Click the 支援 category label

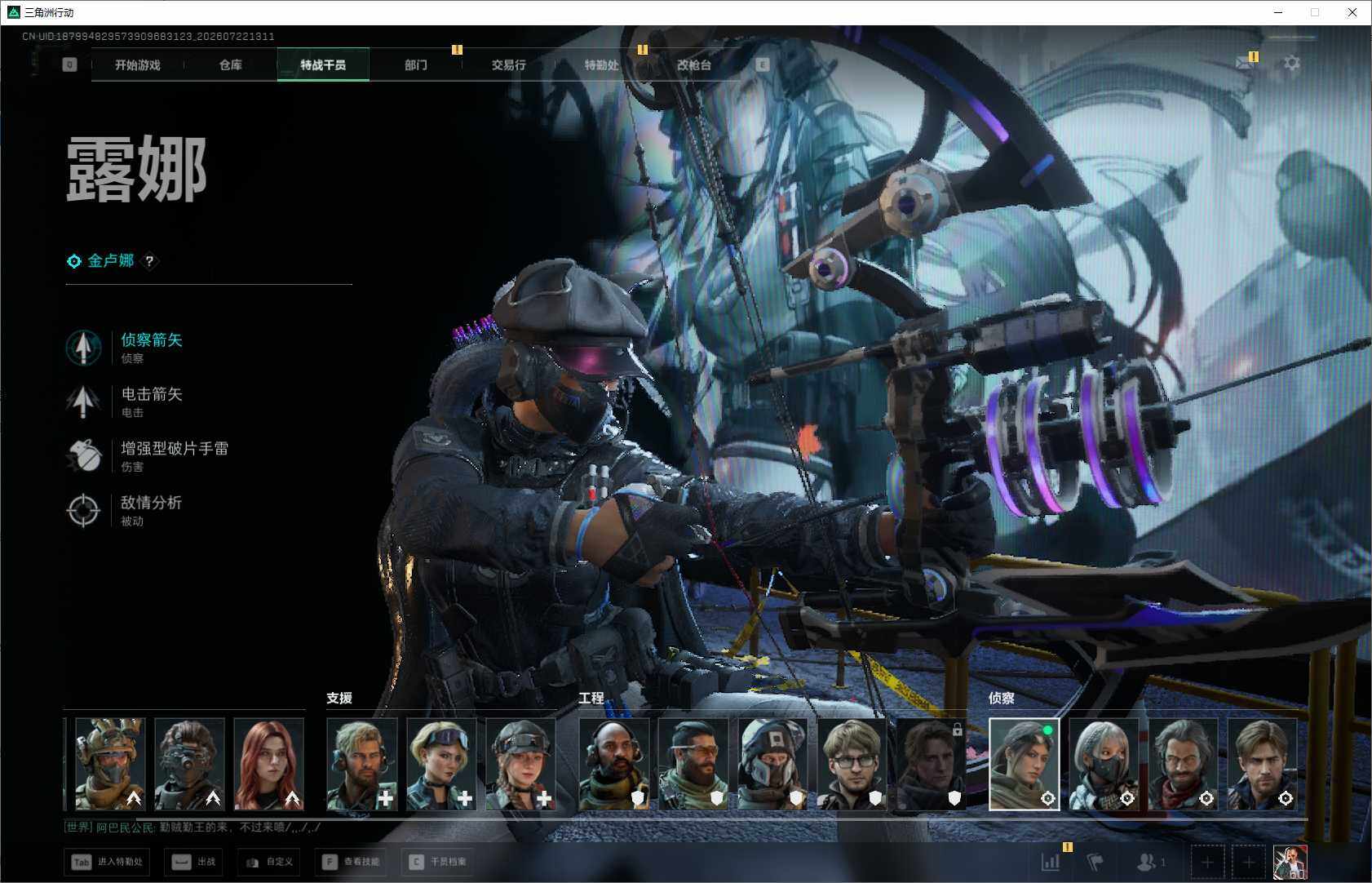[339, 699]
